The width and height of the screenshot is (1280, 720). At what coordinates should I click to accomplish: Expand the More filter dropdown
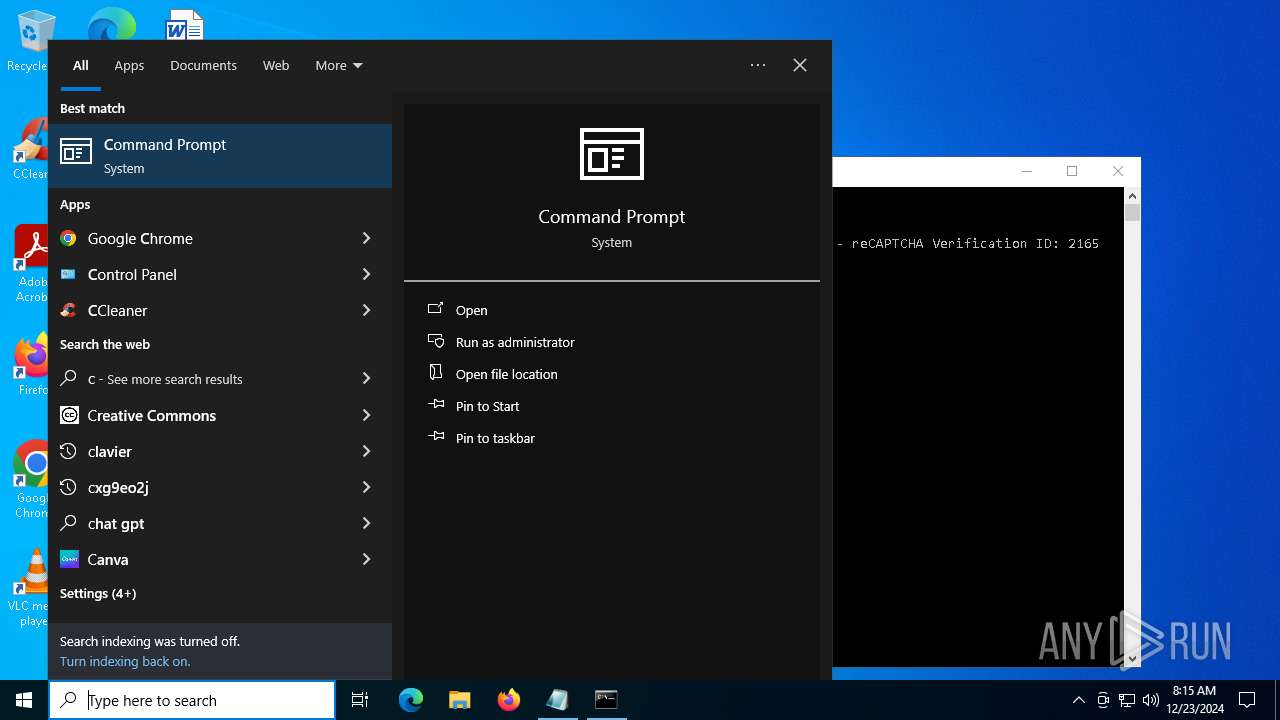tap(339, 65)
